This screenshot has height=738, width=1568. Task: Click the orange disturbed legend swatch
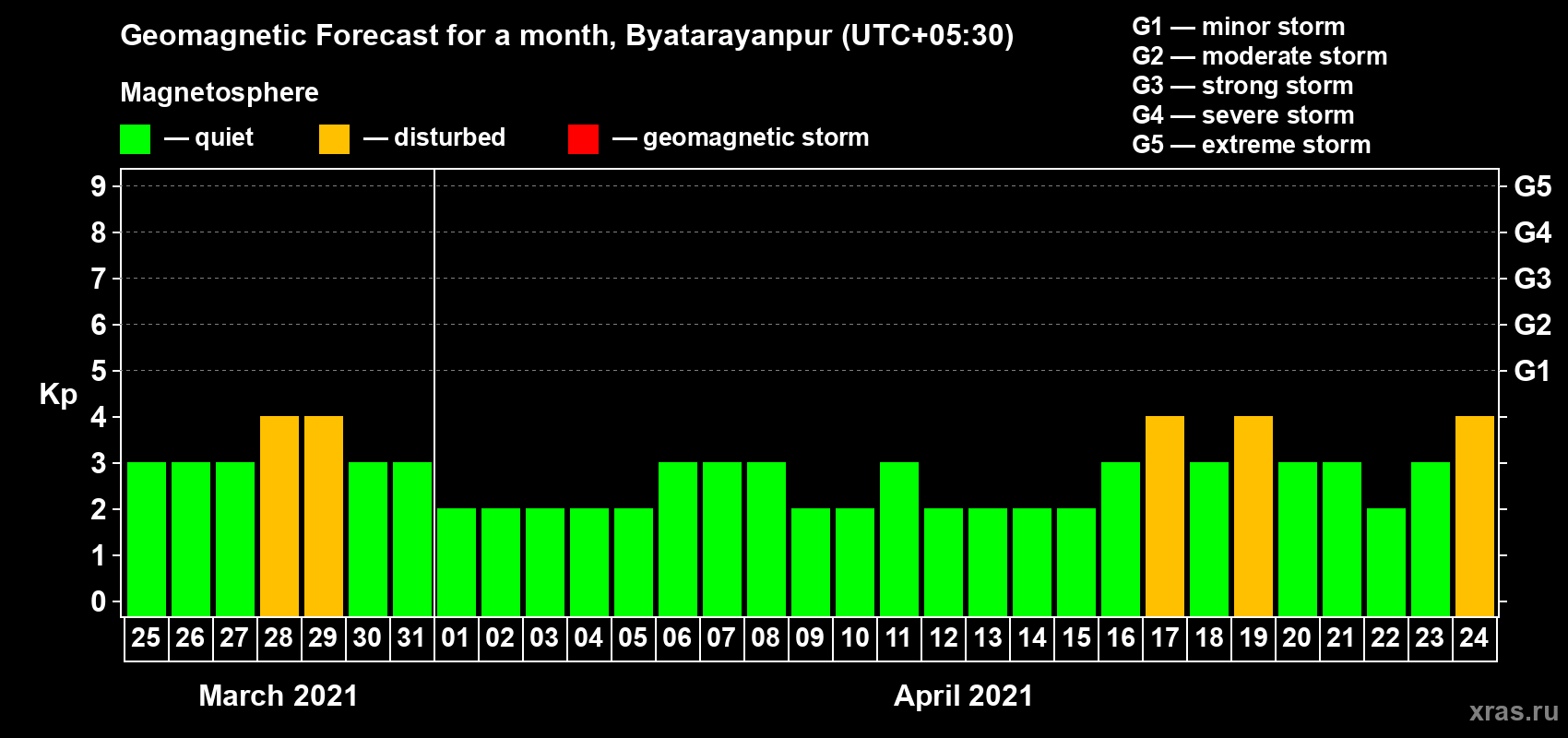point(335,139)
